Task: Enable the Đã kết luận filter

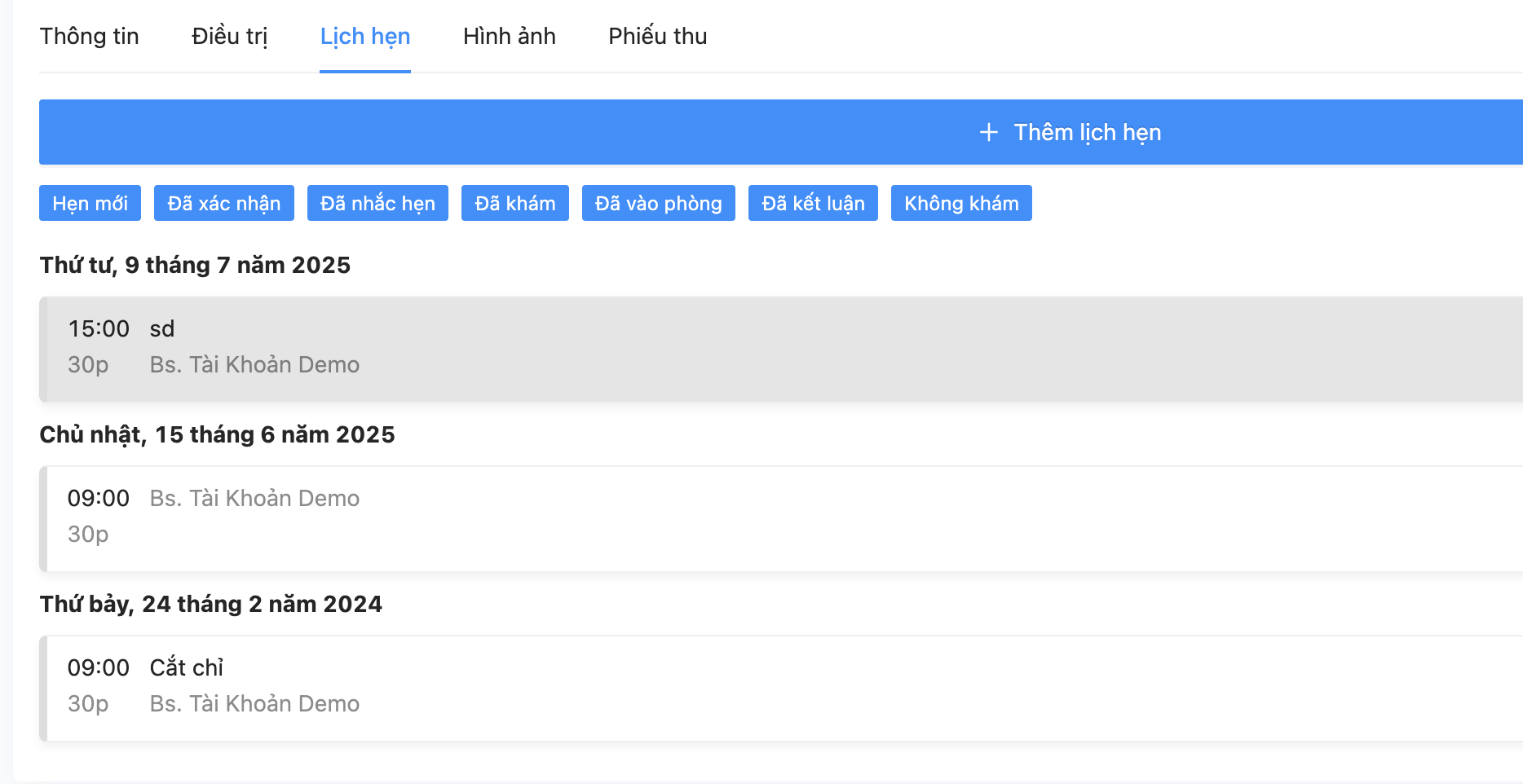Action: tap(813, 203)
